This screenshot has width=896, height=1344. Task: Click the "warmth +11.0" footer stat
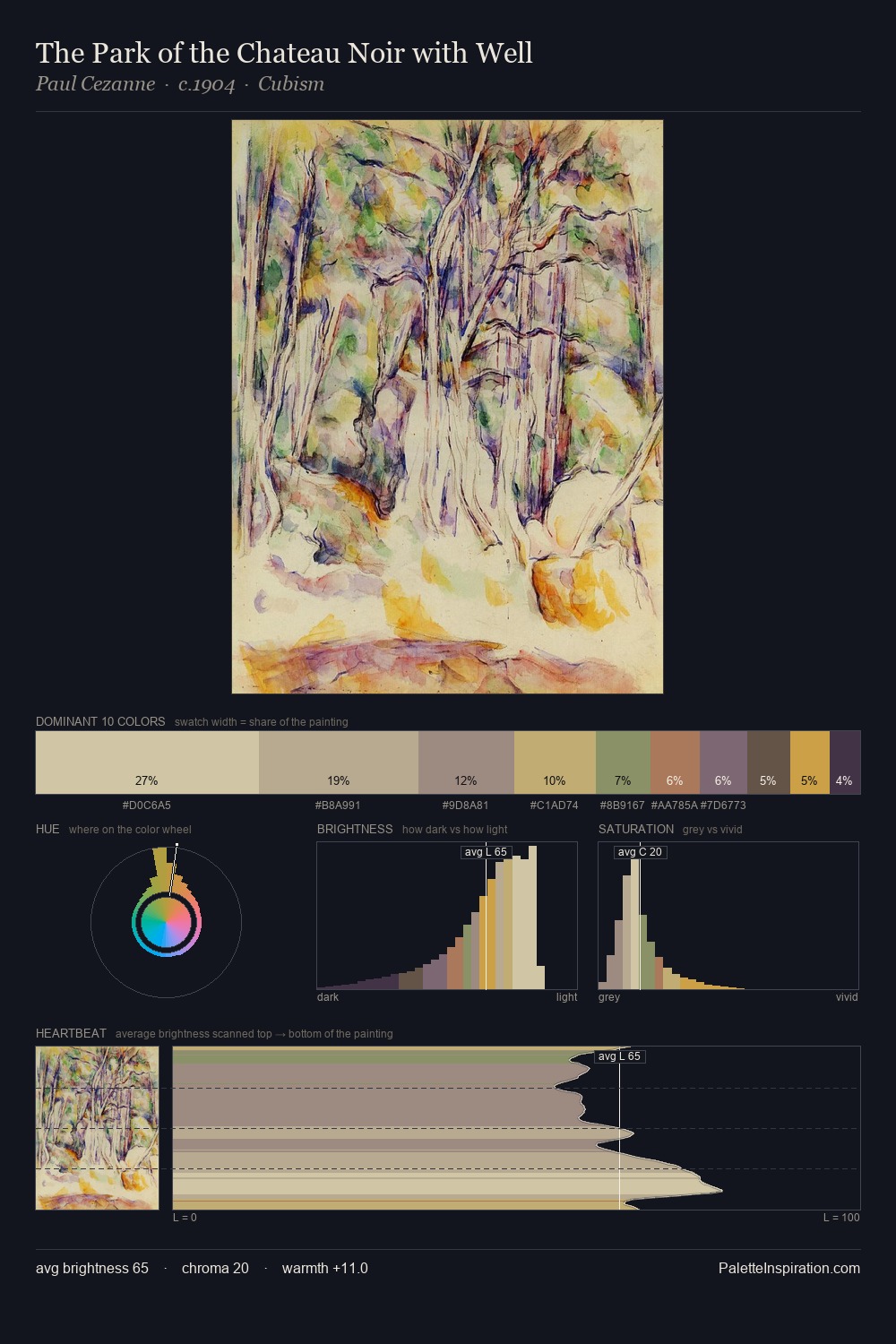click(x=325, y=1268)
